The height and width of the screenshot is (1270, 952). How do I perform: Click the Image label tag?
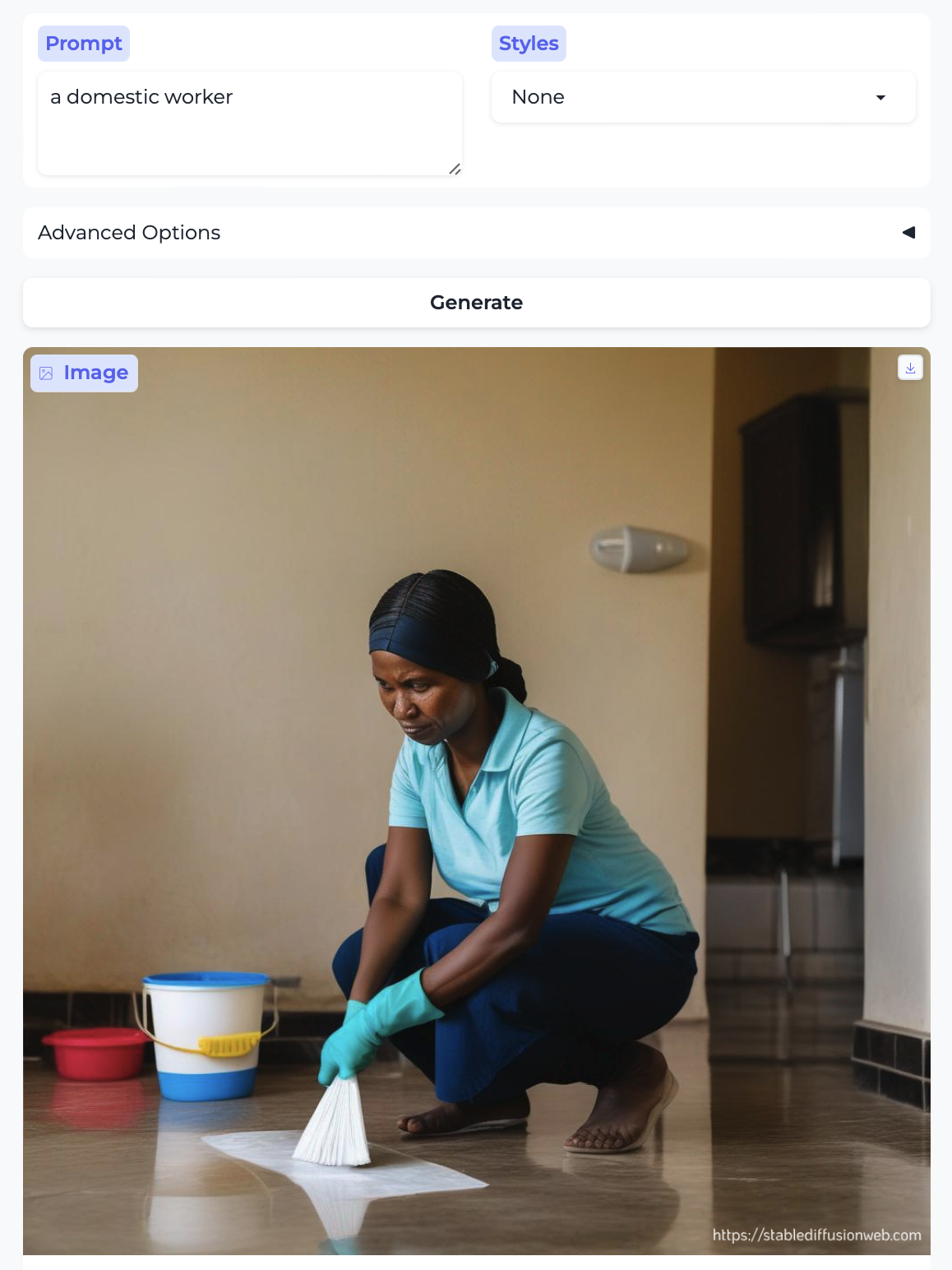point(84,373)
